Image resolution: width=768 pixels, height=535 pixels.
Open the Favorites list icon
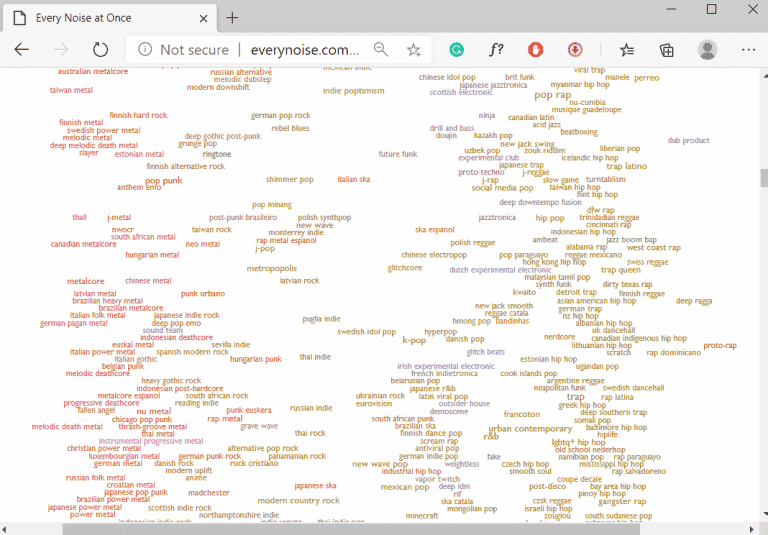click(x=627, y=49)
